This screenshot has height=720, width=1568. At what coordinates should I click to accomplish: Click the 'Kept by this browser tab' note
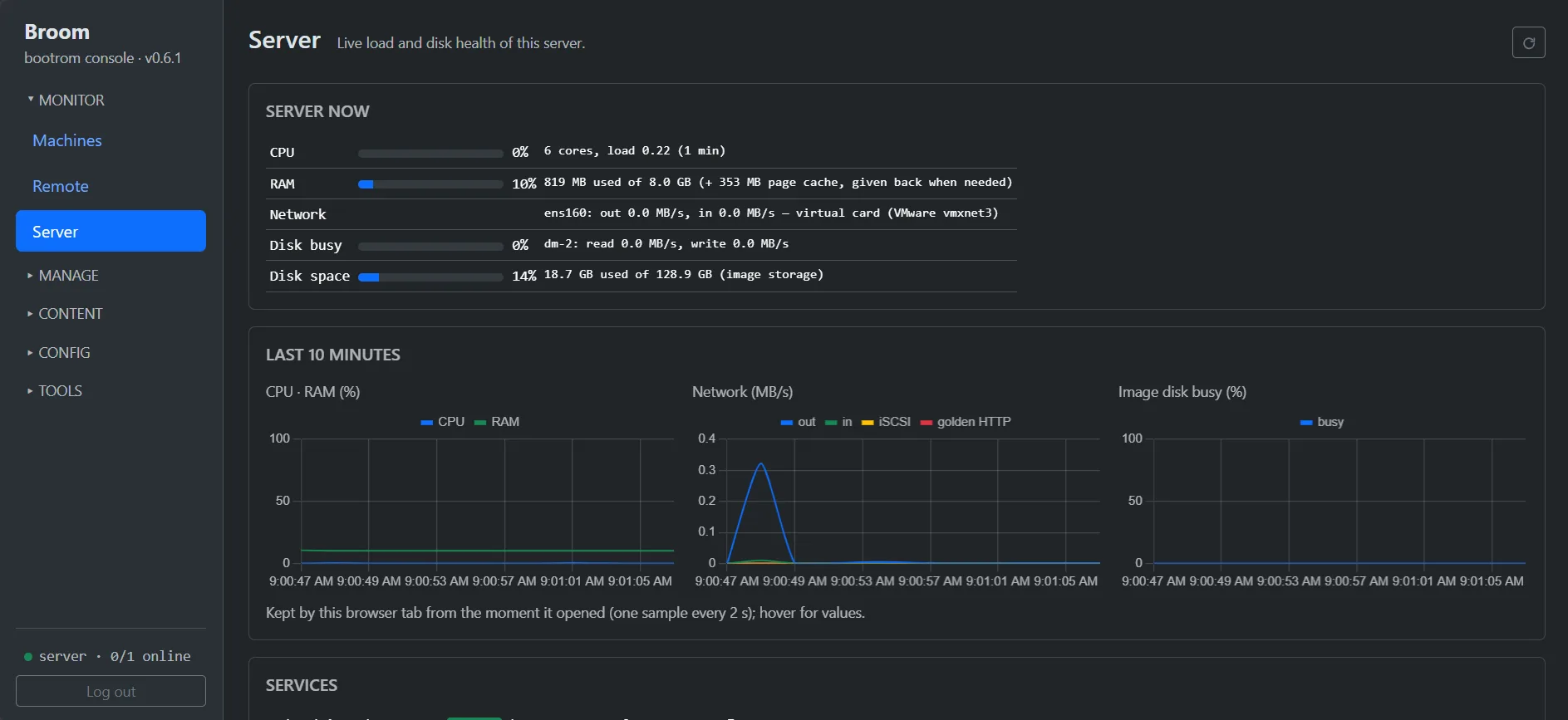tap(565, 613)
